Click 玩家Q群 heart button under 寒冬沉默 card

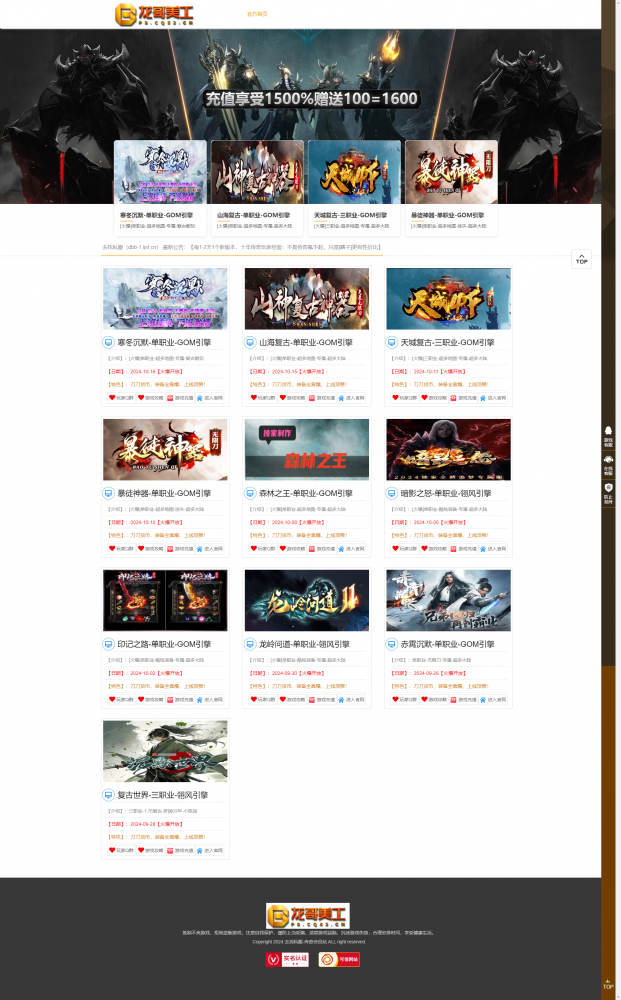click(121, 398)
